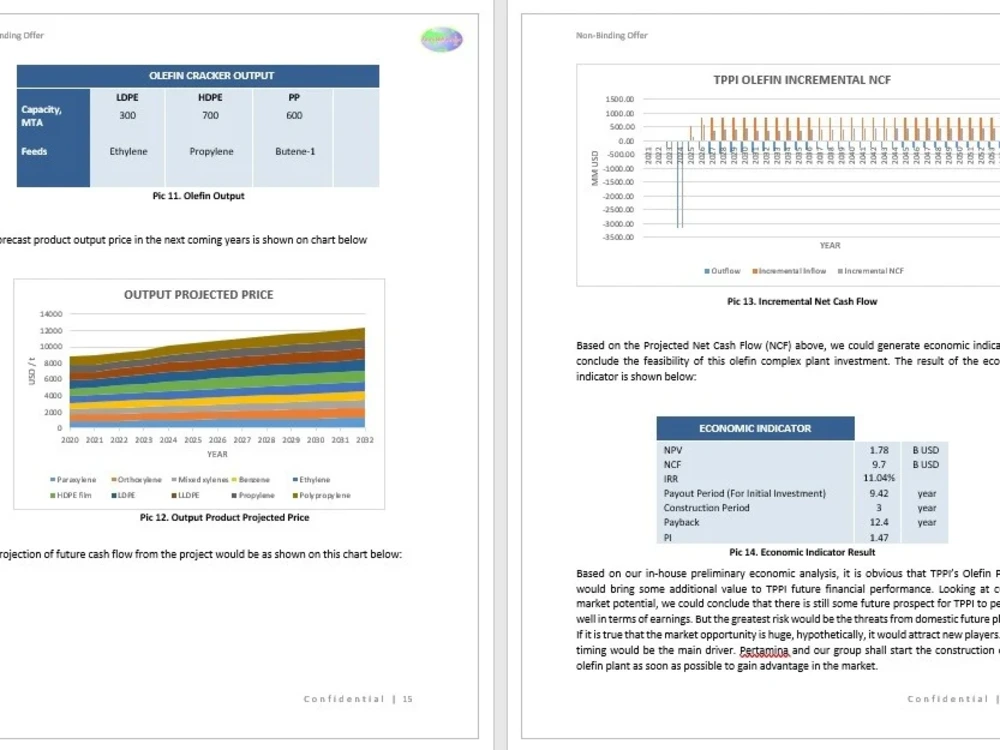This screenshot has height=750, width=1000.
Task: Click the 'Ethylene' feed cell in table
Action: pyautogui.click(x=128, y=151)
